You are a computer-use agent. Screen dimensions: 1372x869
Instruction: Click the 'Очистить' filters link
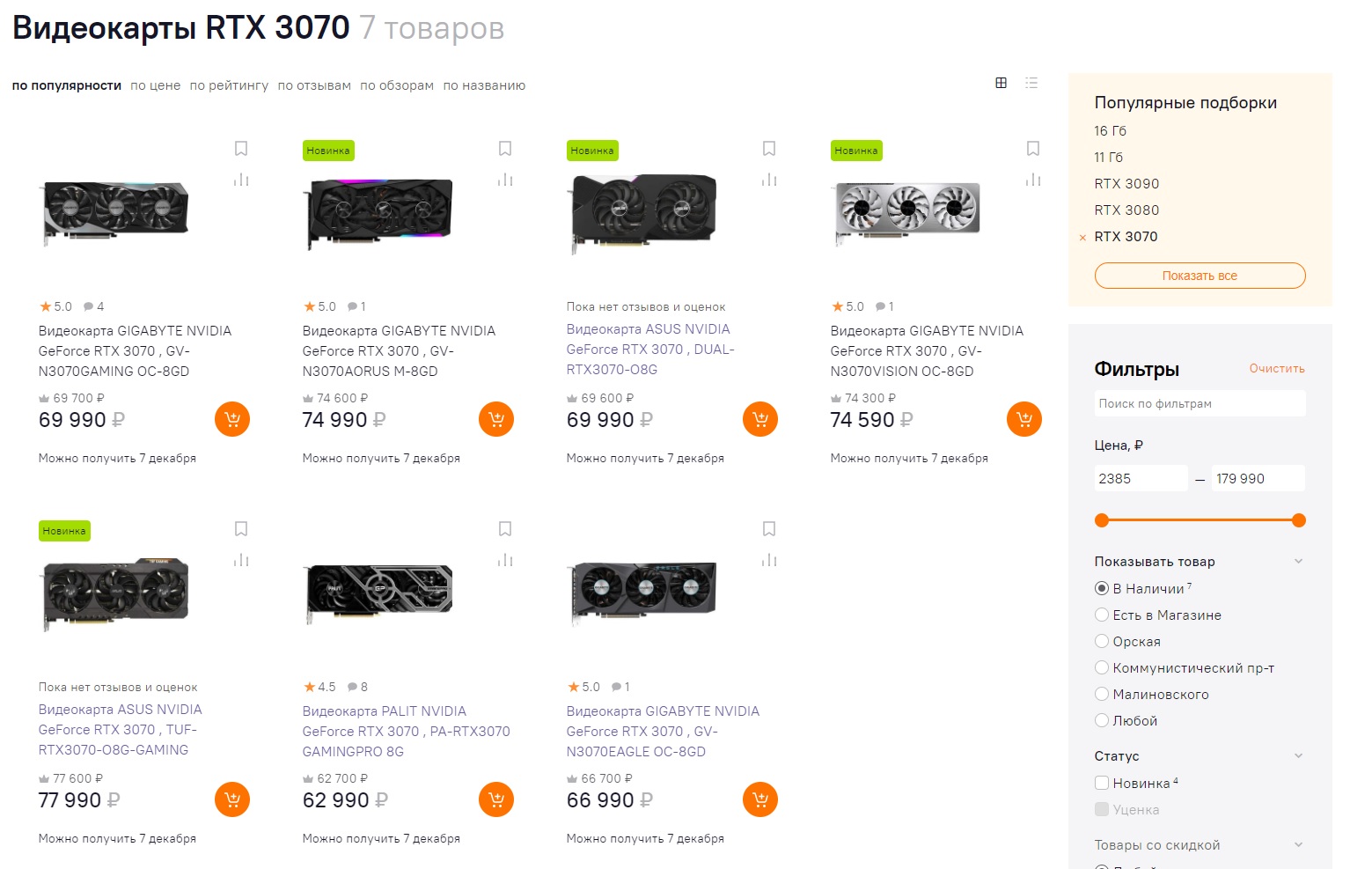tap(1277, 369)
